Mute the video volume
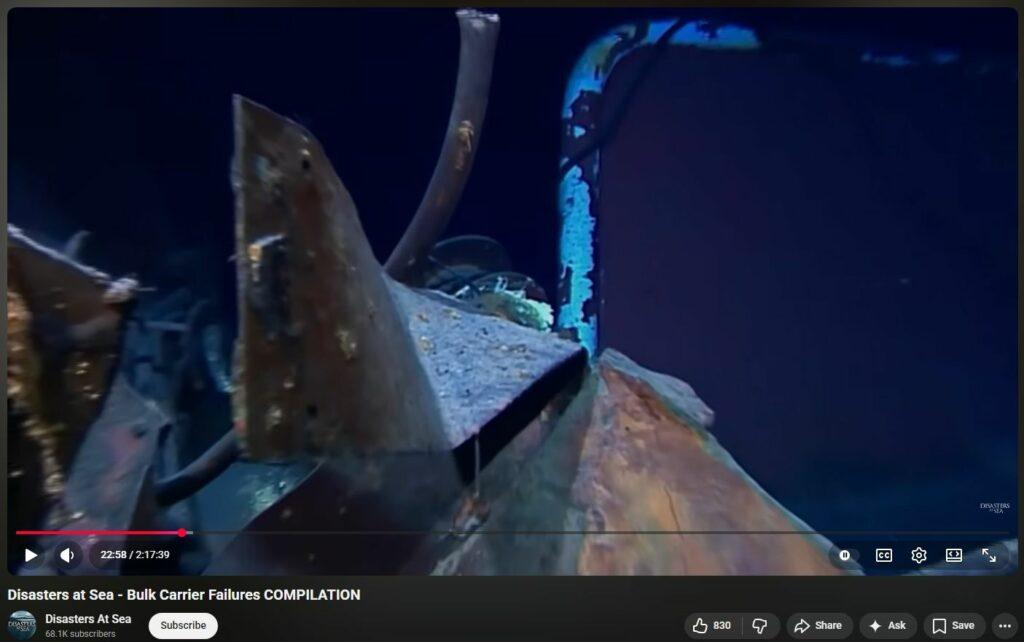1024x642 pixels. pyautogui.click(x=66, y=555)
